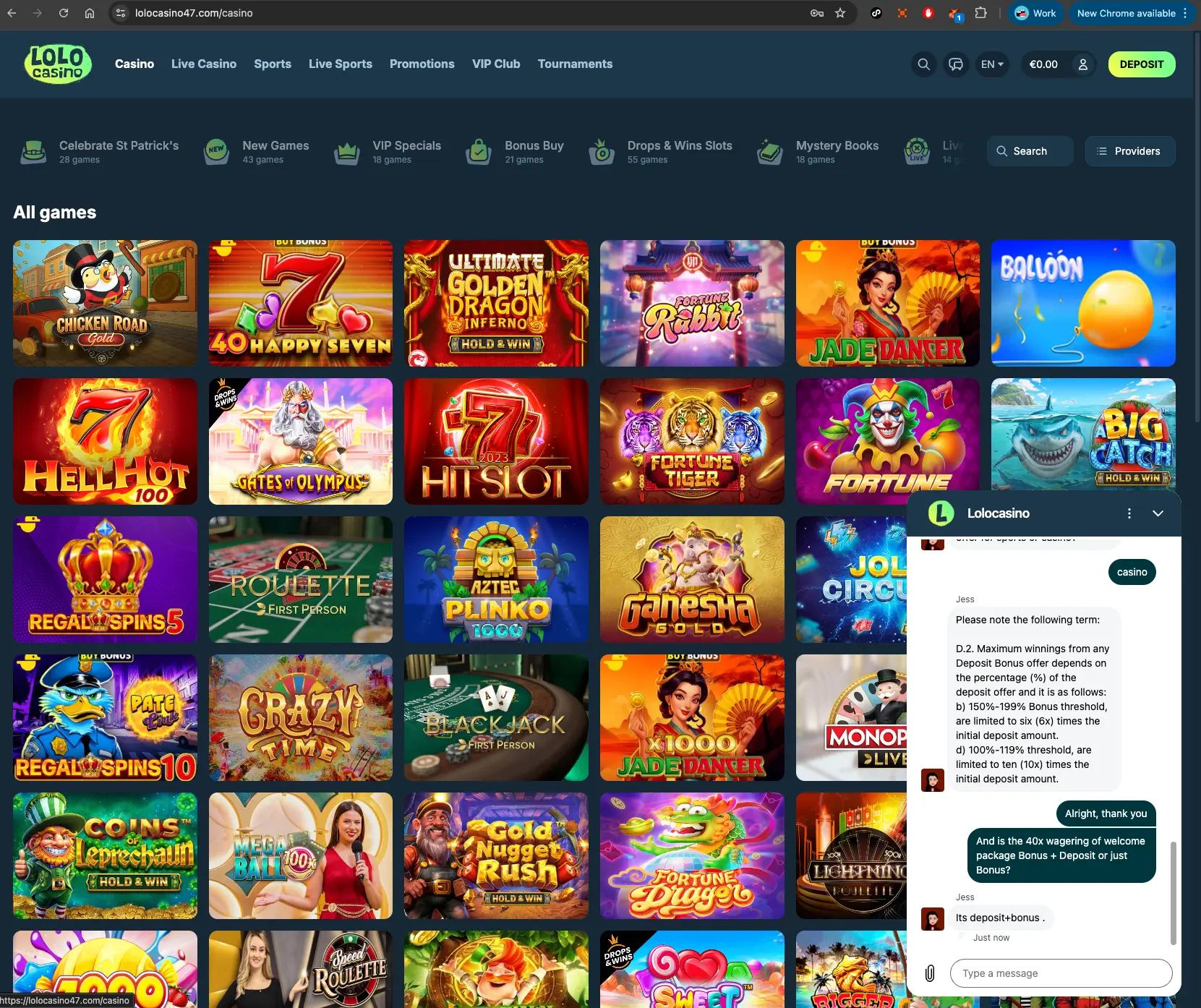Click the Lolo Casino logo
This screenshot has width=1201, height=1008.
tap(58, 64)
